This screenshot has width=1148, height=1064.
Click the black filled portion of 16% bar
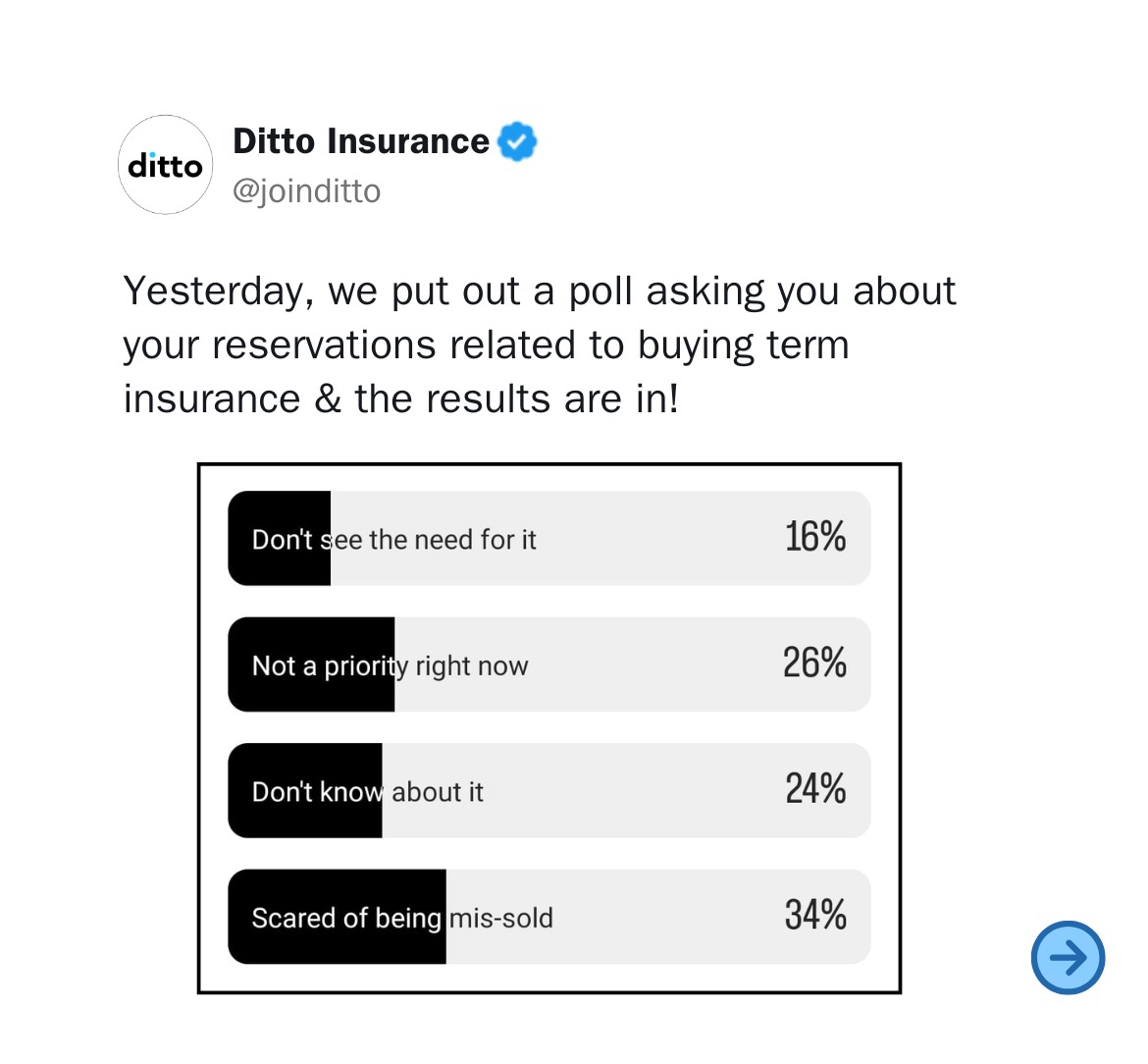coord(279,538)
